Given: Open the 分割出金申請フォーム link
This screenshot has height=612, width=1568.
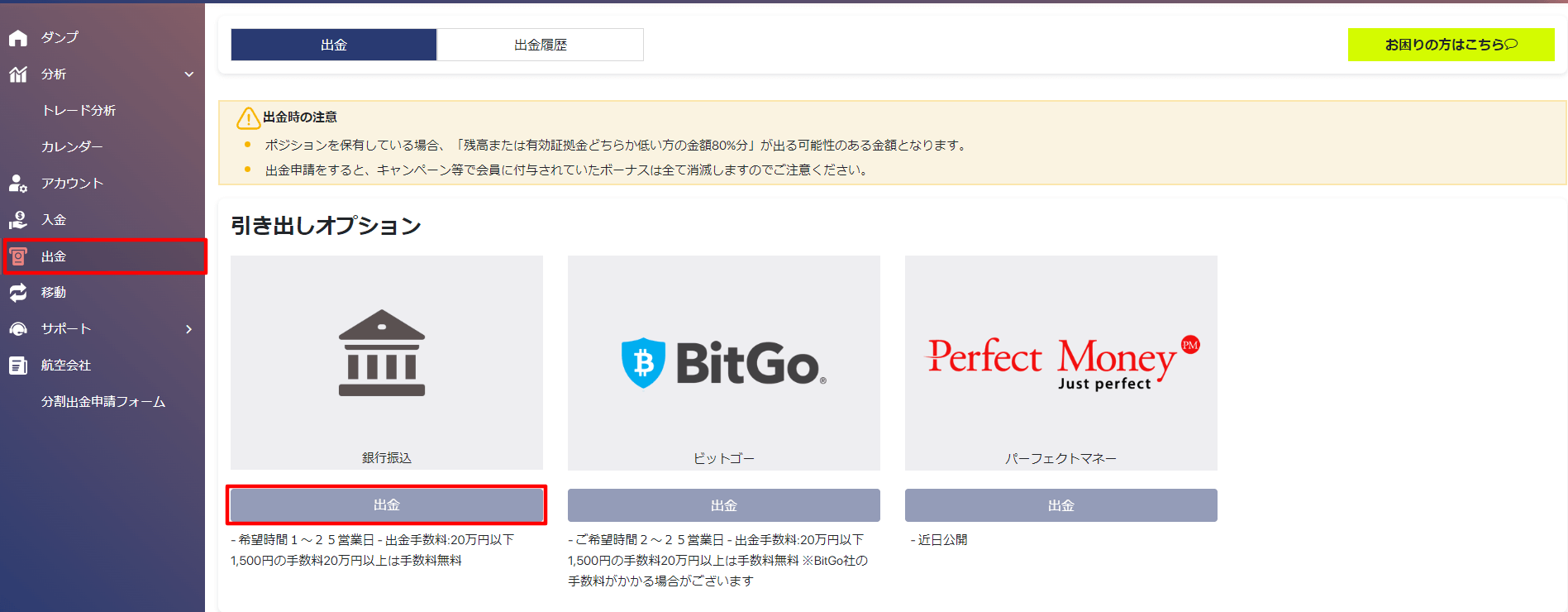Looking at the screenshot, I should [103, 402].
